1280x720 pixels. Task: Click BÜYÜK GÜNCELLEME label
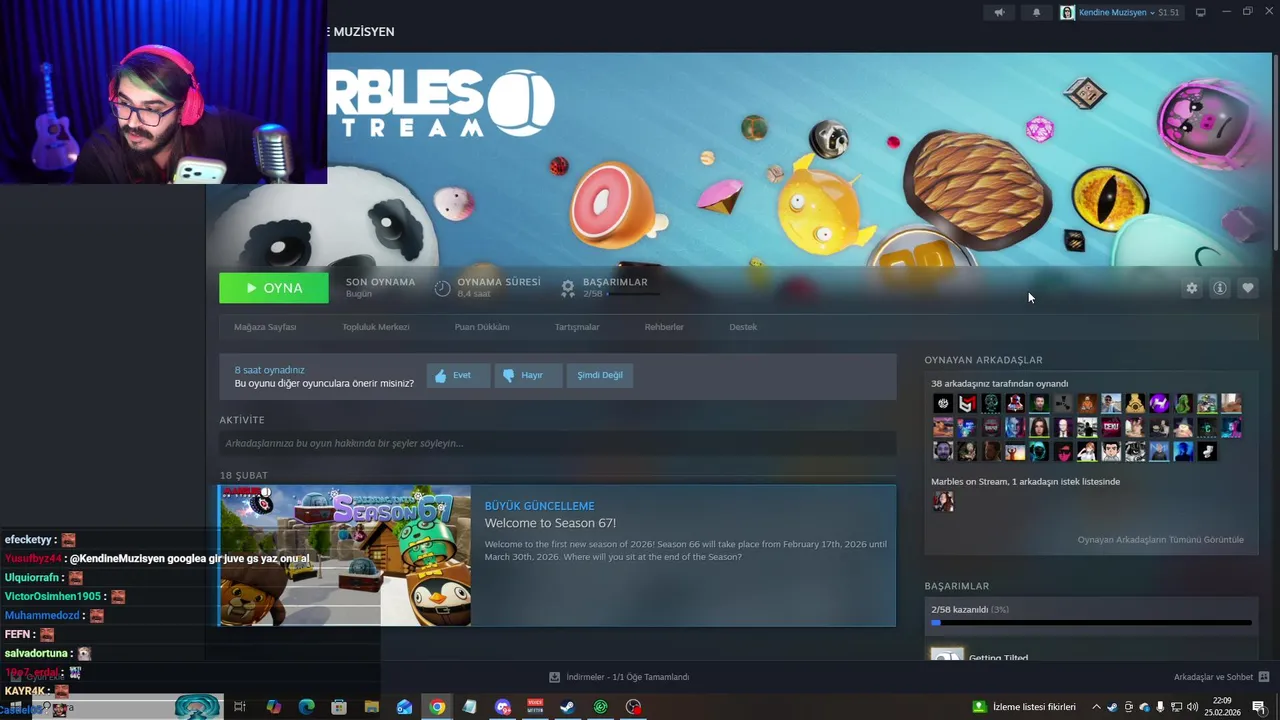pyautogui.click(x=539, y=506)
